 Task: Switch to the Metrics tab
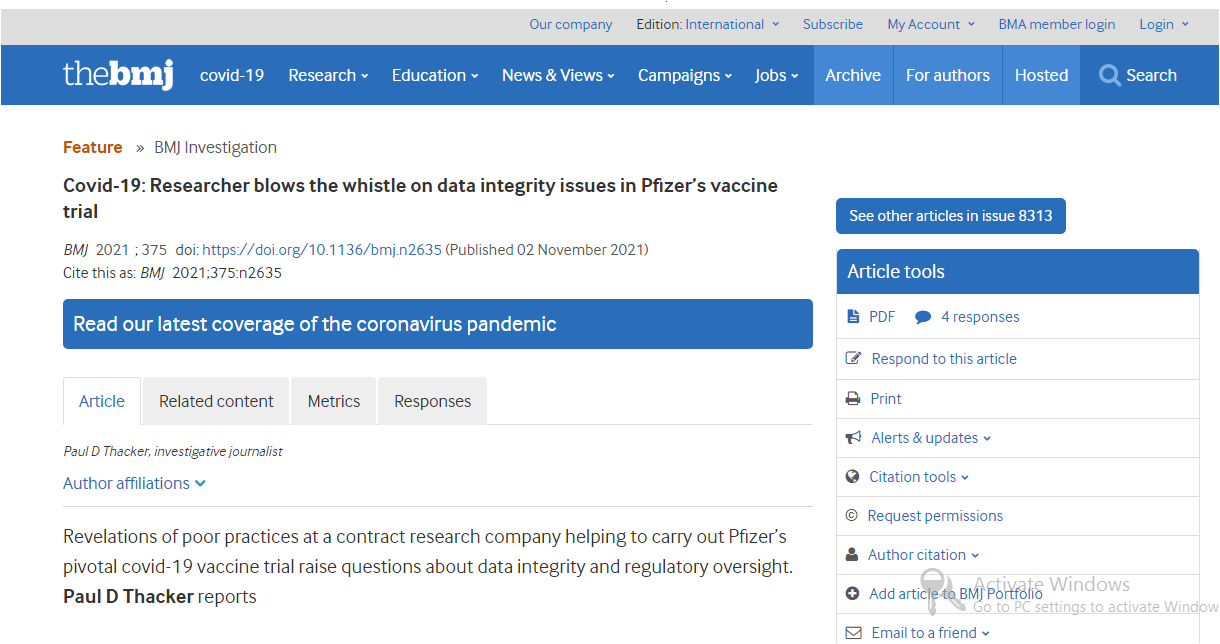(334, 401)
